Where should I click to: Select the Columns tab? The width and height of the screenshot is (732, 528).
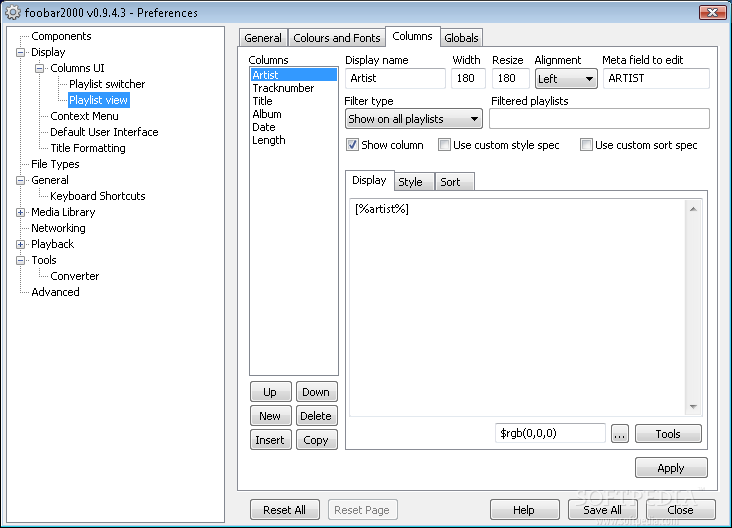pyautogui.click(x=412, y=36)
